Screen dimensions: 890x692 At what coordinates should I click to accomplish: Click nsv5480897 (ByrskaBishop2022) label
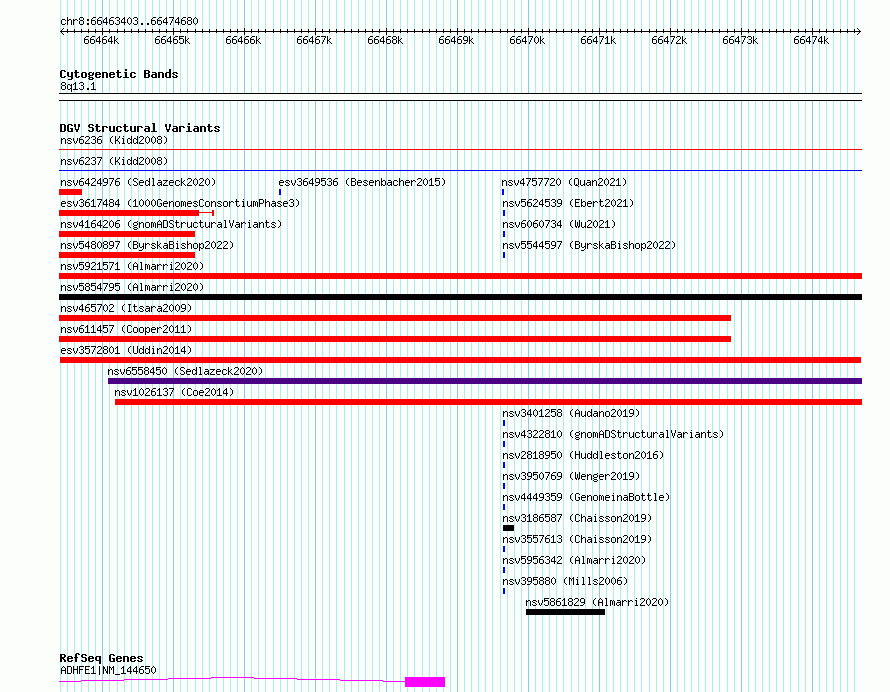(147, 245)
